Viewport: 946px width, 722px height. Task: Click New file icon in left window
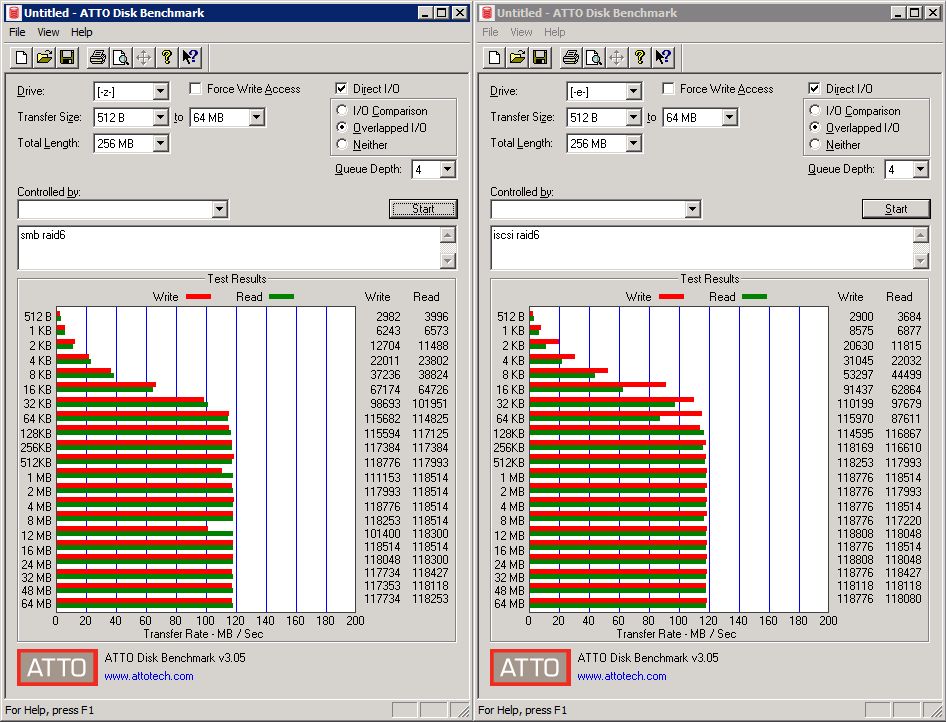pos(22,57)
